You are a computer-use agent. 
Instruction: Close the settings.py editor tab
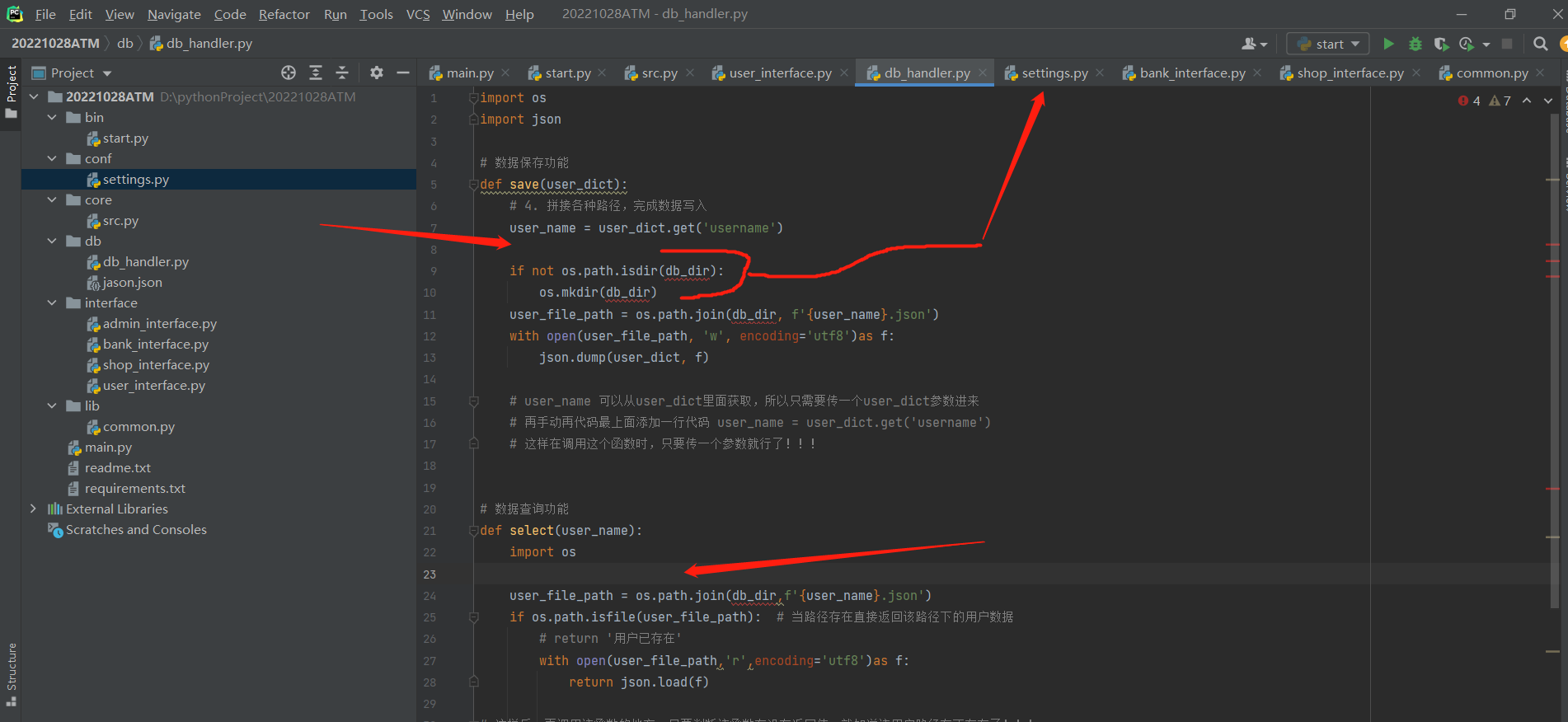click(1100, 73)
